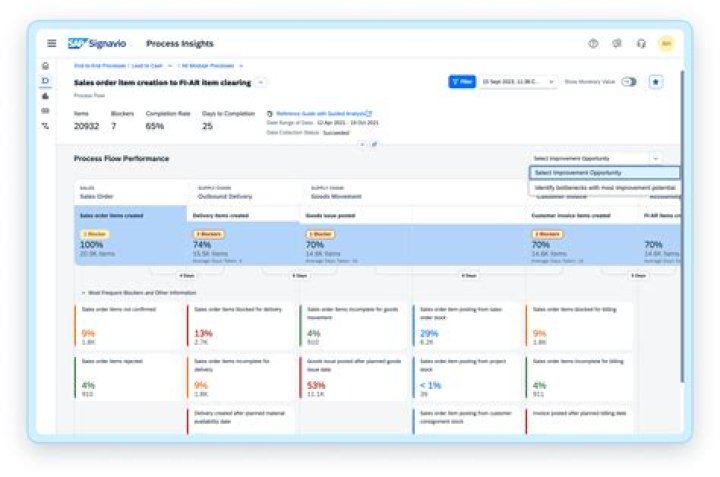This screenshot has height=477, width=720.
Task: Open Delivery created after planned material availability card
Action: tap(241, 420)
